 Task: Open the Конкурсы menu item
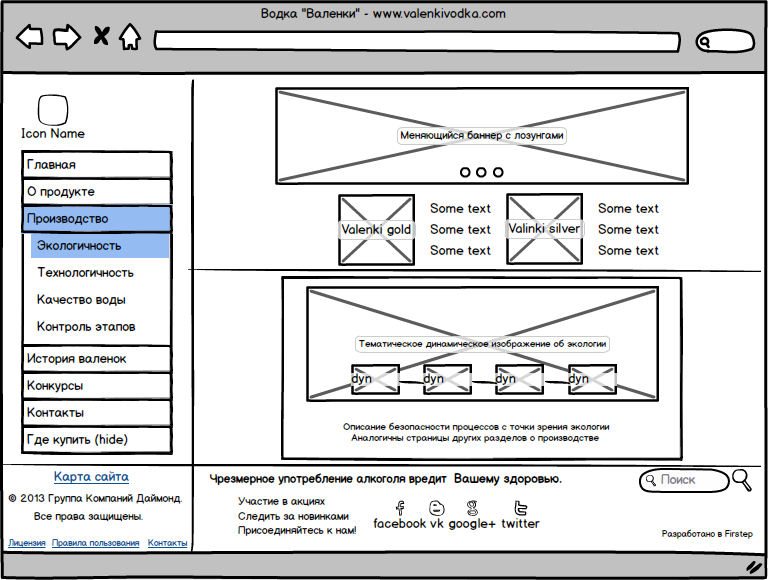point(97,386)
